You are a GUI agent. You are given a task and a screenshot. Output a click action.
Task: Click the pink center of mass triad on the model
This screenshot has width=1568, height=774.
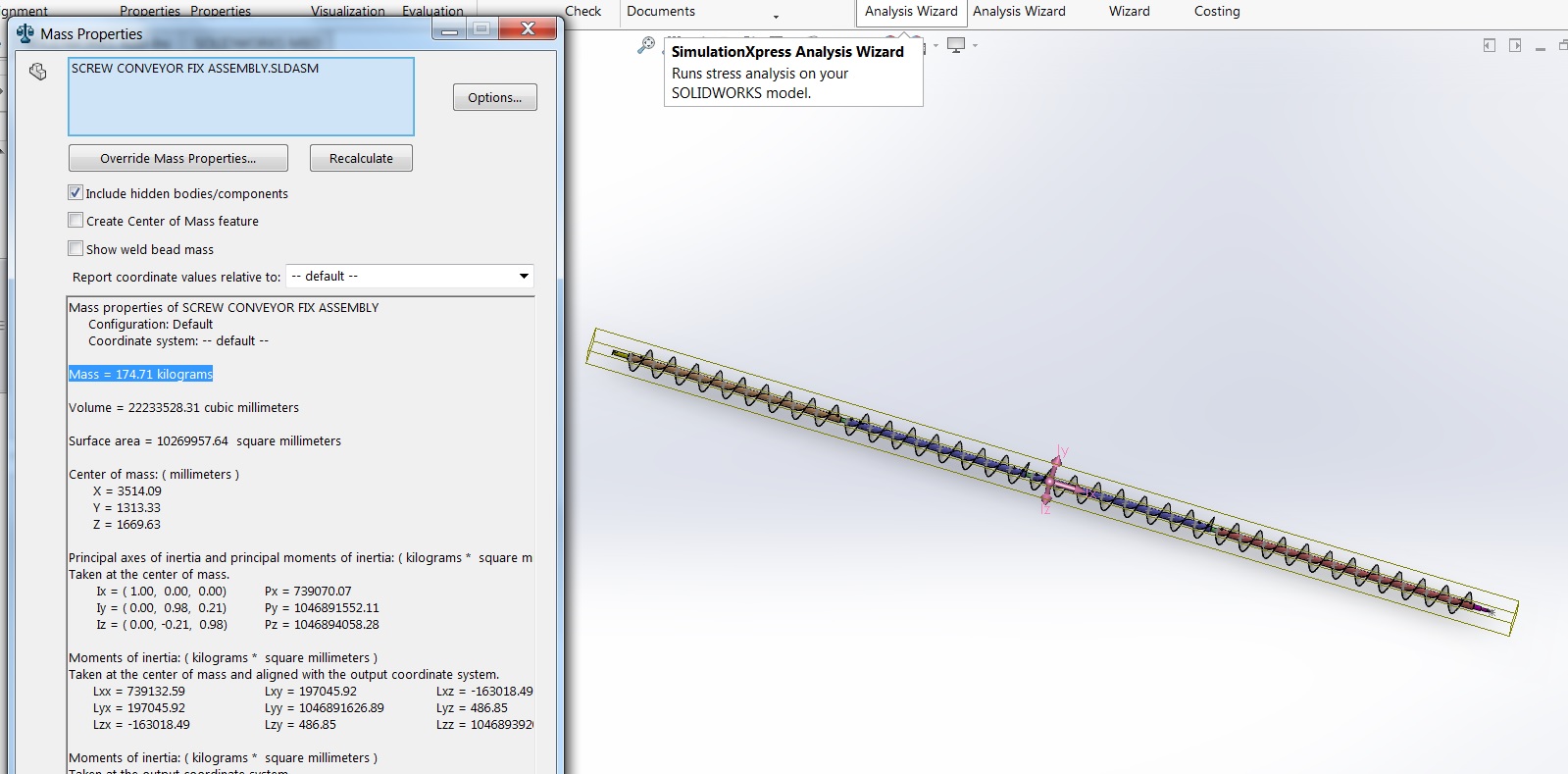[x=1051, y=482]
